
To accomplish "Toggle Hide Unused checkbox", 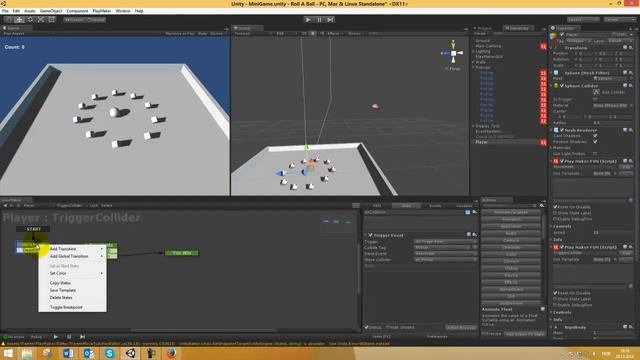I will point(388,327).
